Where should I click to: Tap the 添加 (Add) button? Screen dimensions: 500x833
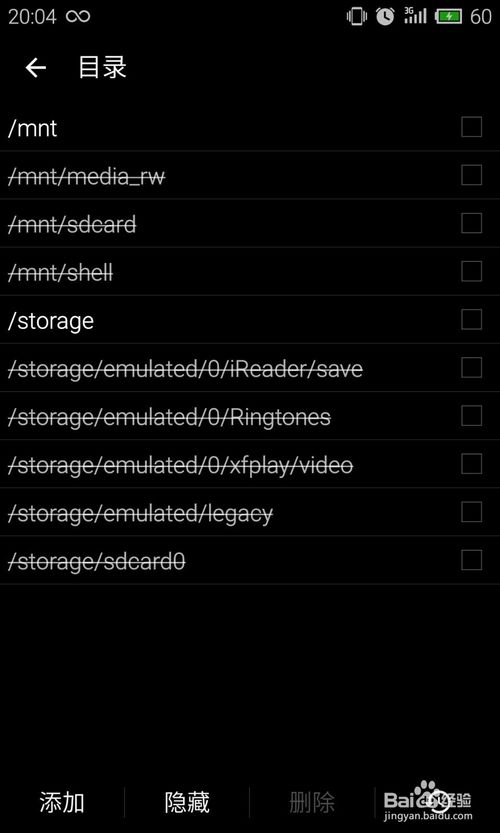tap(62, 802)
